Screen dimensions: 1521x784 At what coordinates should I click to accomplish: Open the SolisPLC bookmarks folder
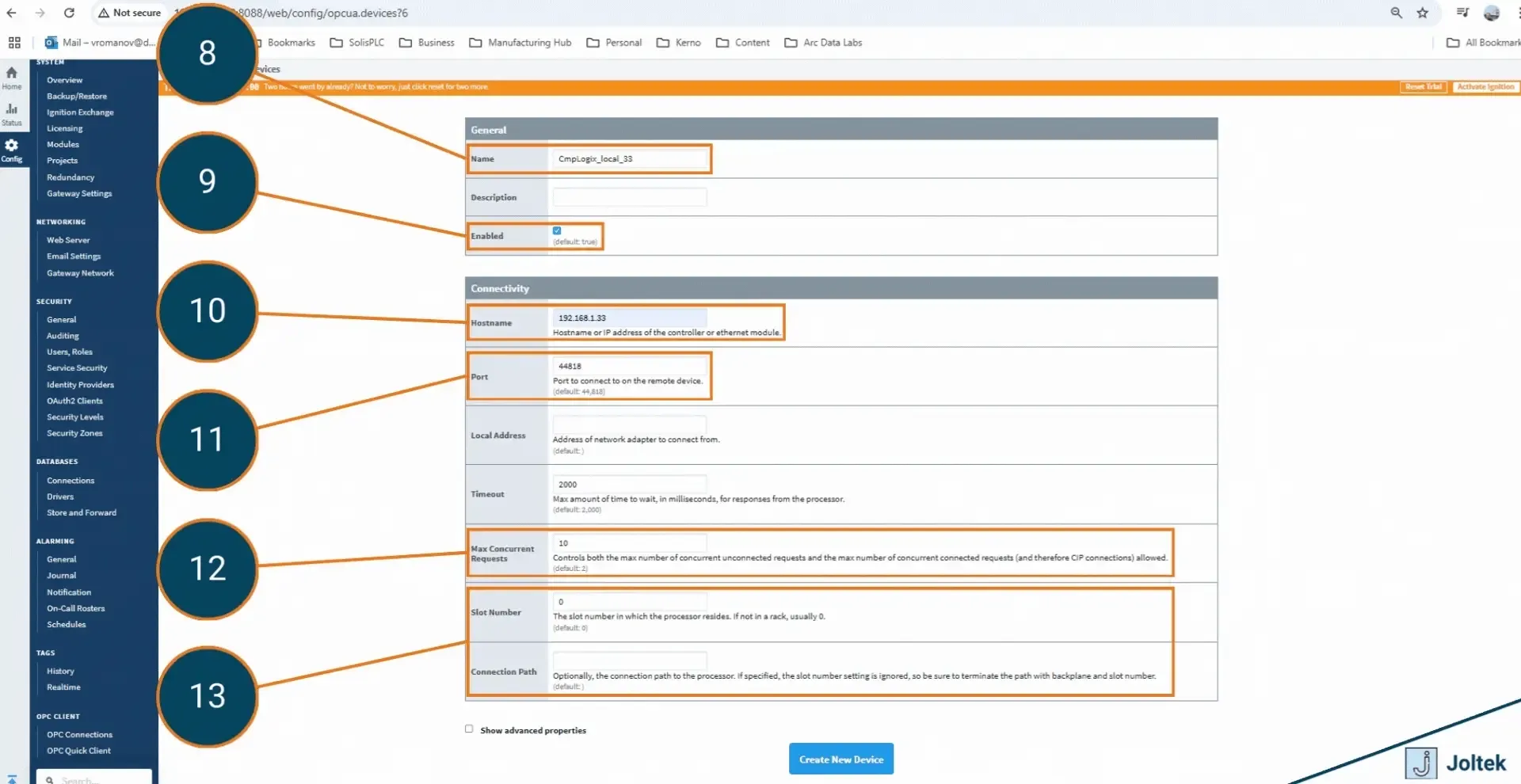[357, 43]
